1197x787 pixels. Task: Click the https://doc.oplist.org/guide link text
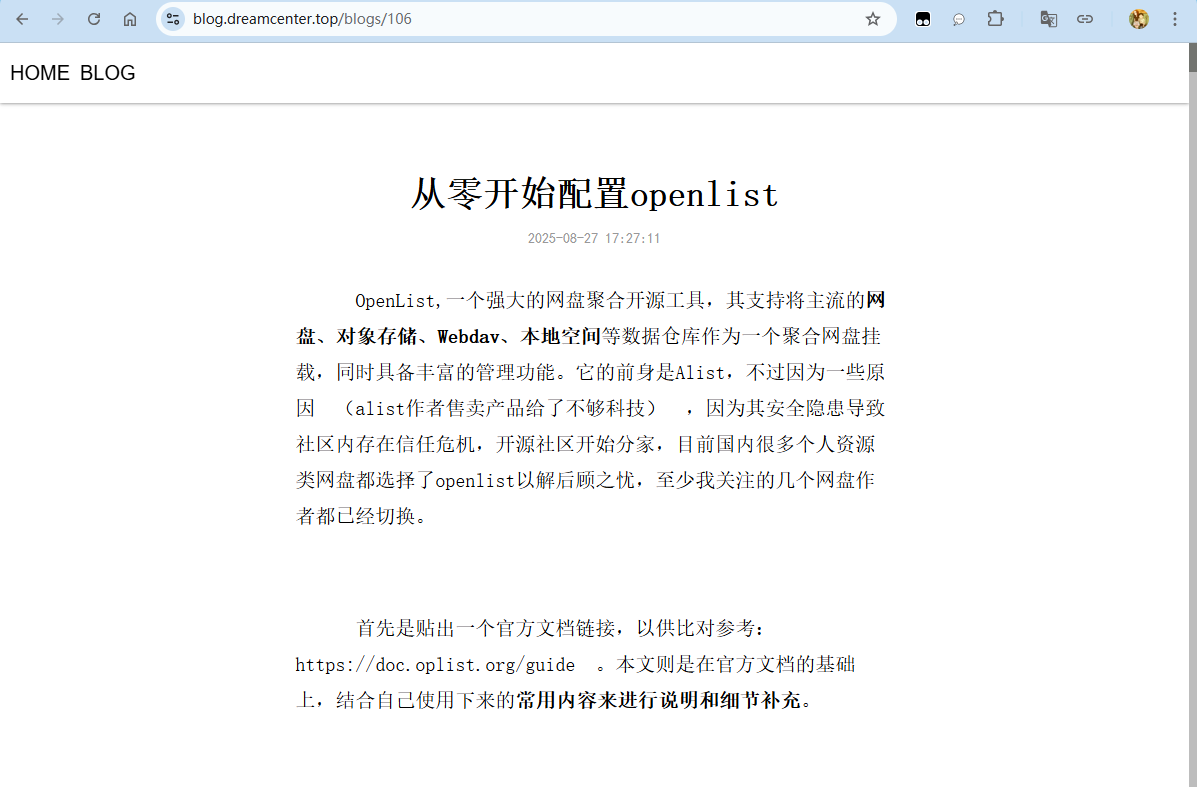click(435, 665)
